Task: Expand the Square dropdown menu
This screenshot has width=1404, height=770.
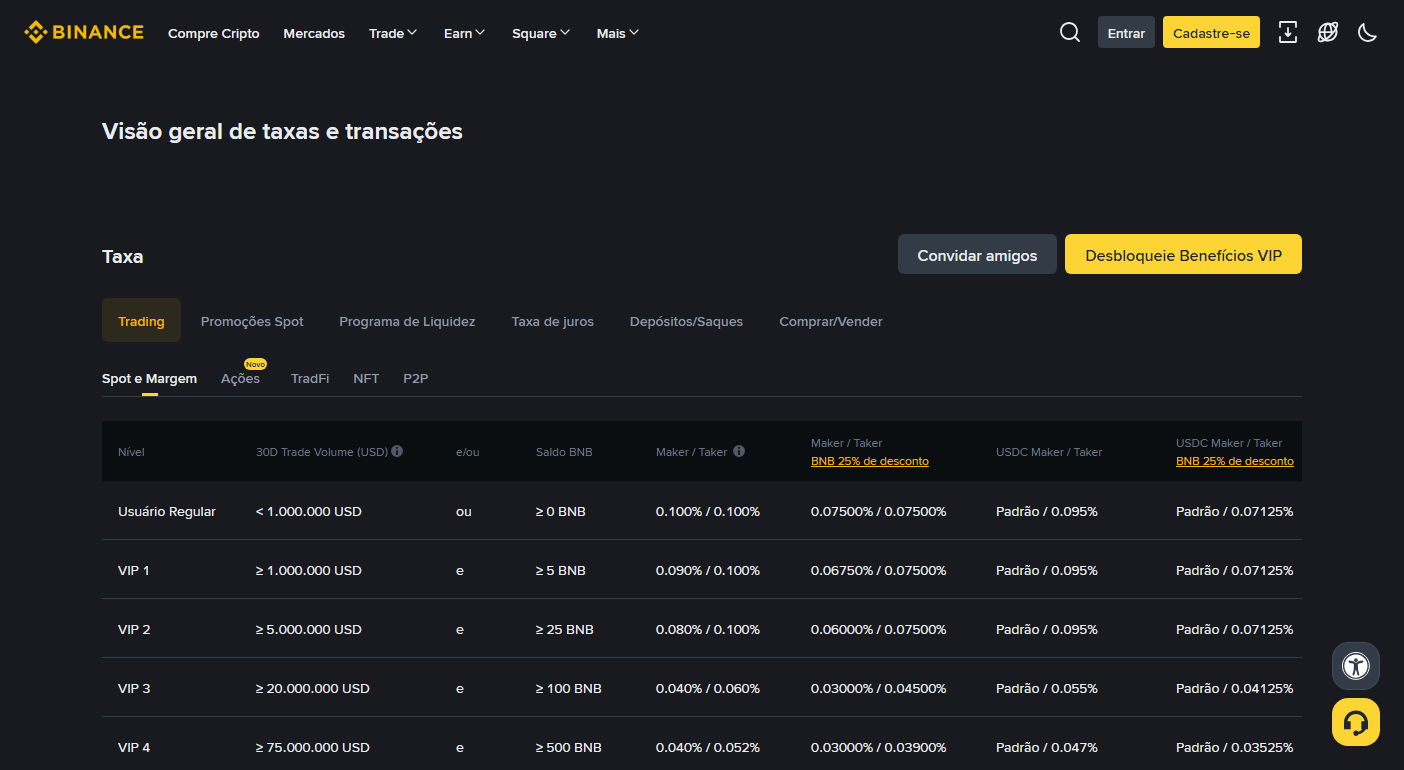Action: coord(541,33)
